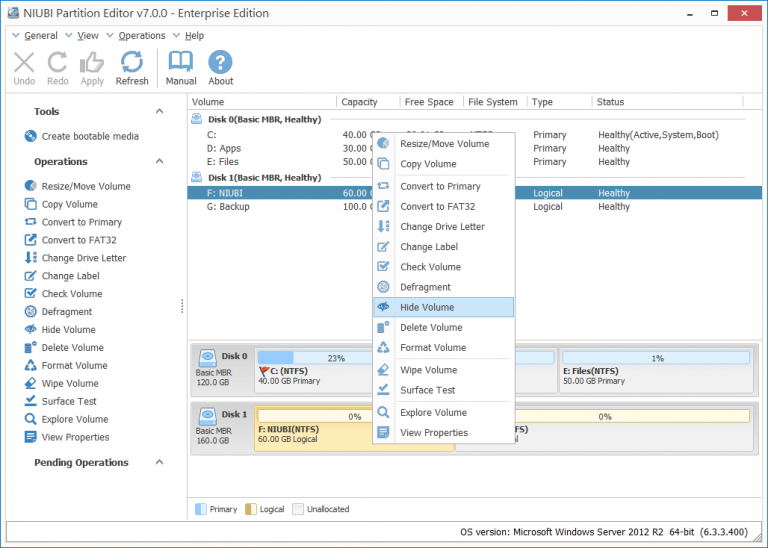Choose Wipe Volume from the context menu
Viewport: 768px width, 548px height.
pos(444,370)
